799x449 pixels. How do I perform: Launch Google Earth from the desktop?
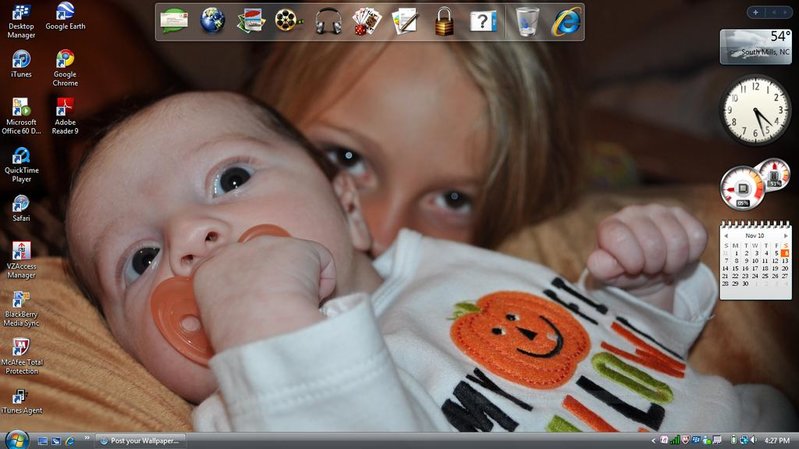pyautogui.click(x=65, y=17)
